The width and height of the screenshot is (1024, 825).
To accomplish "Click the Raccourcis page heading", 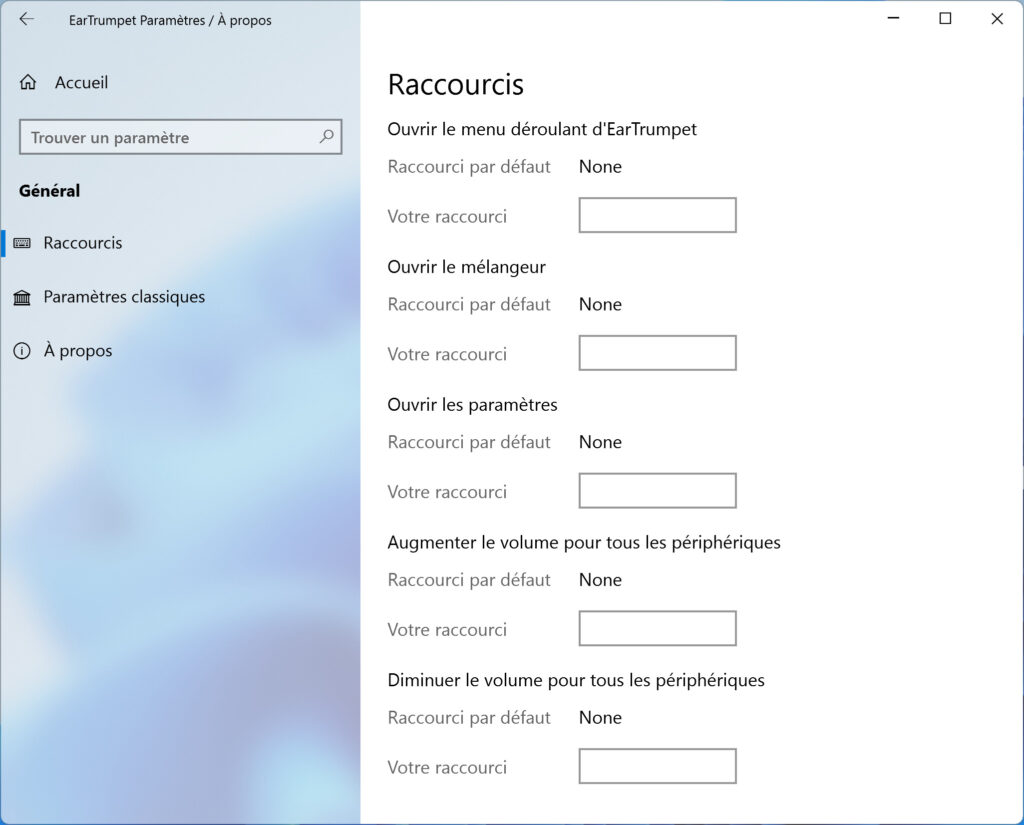I will [x=456, y=85].
